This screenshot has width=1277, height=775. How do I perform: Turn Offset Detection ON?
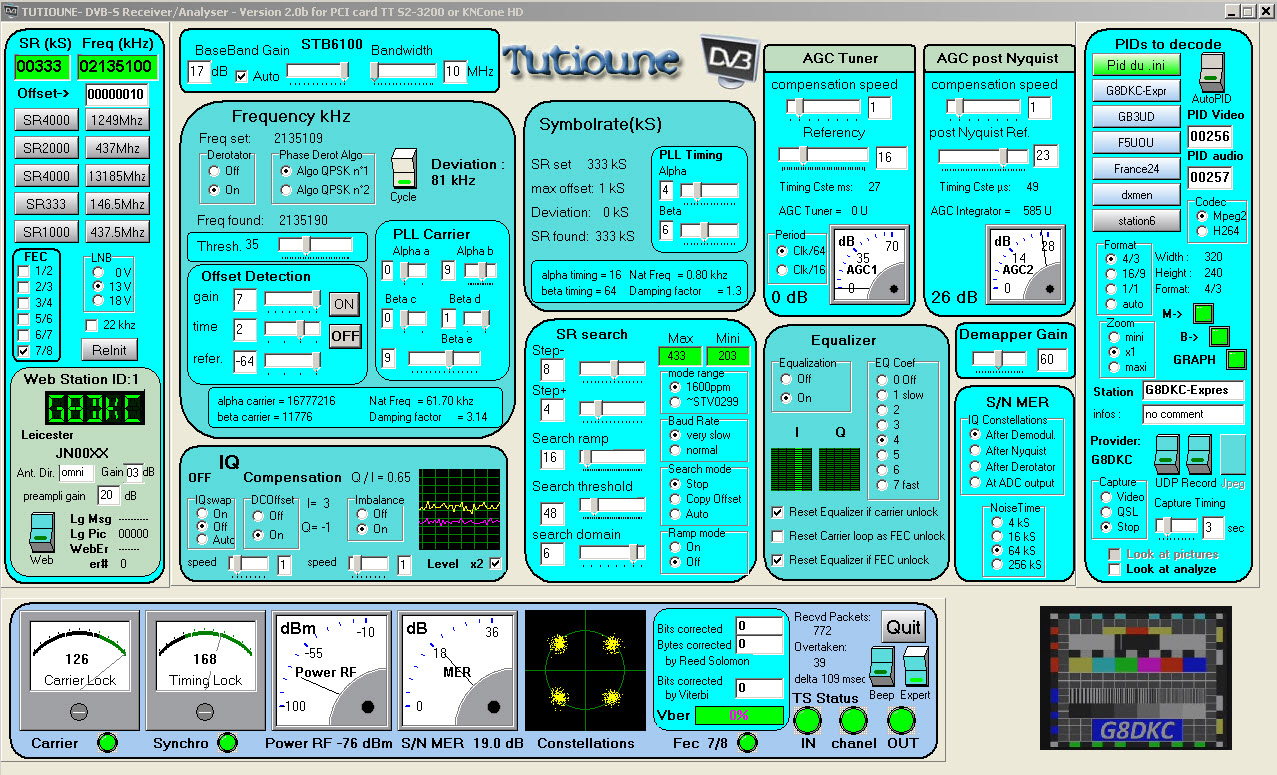point(345,304)
